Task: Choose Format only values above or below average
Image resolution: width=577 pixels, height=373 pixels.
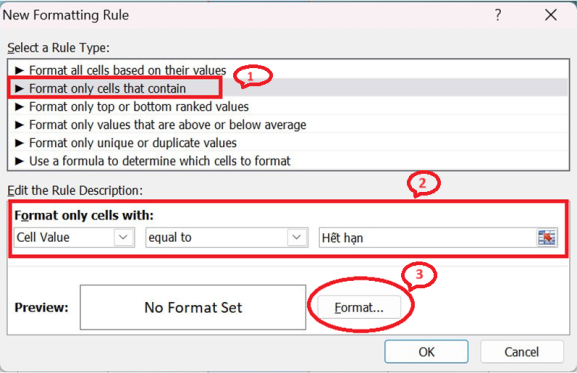Action: pyautogui.click(x=167, y=125)
